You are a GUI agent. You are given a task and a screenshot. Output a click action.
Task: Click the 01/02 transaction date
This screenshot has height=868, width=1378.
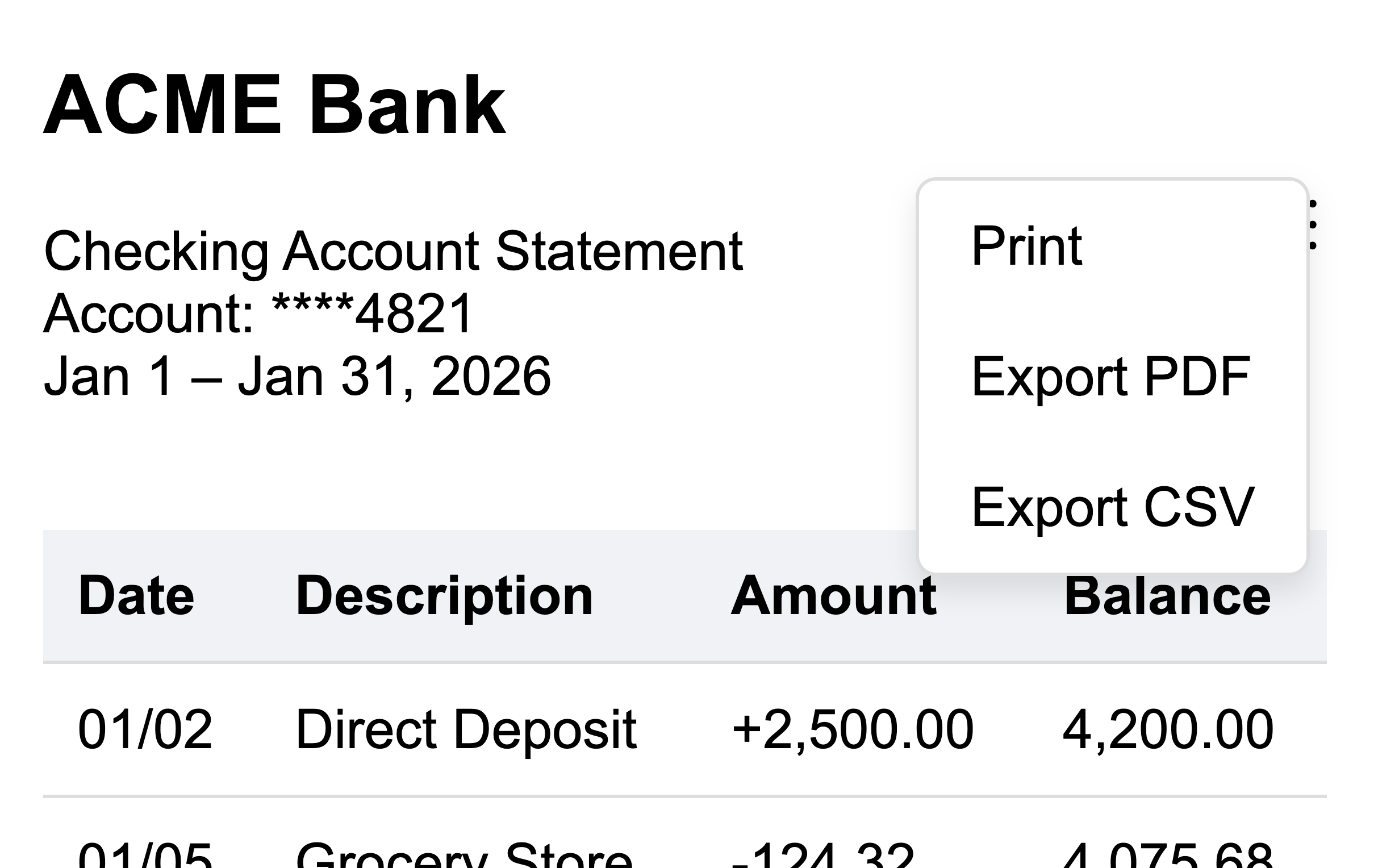pyautogui.click(x=143, y=728)
